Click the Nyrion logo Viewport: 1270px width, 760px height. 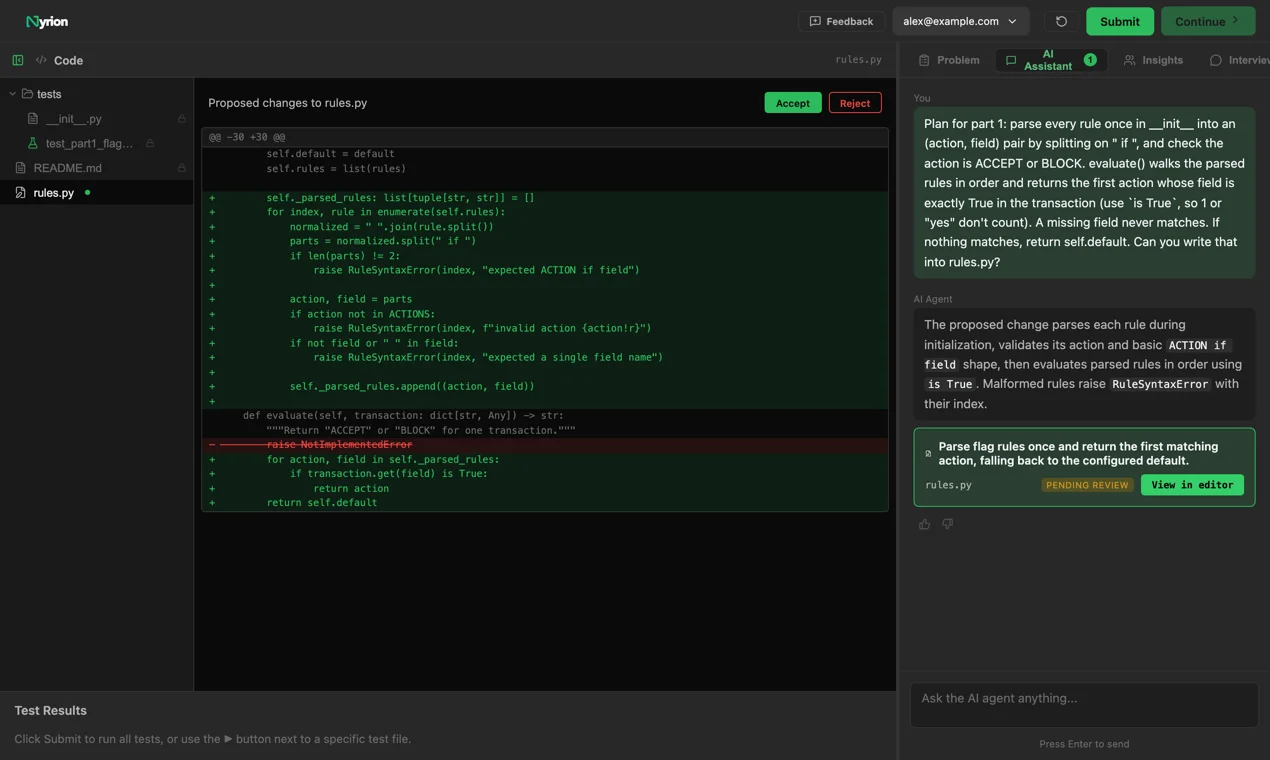pyautogui.click(x=47, y=21)
